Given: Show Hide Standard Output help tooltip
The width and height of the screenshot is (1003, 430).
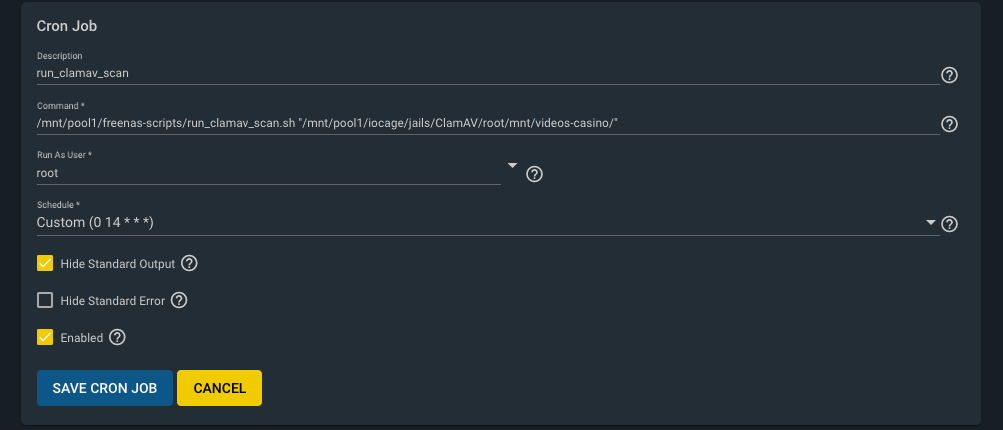Looking at the screenshot, I should click(189, 263).
